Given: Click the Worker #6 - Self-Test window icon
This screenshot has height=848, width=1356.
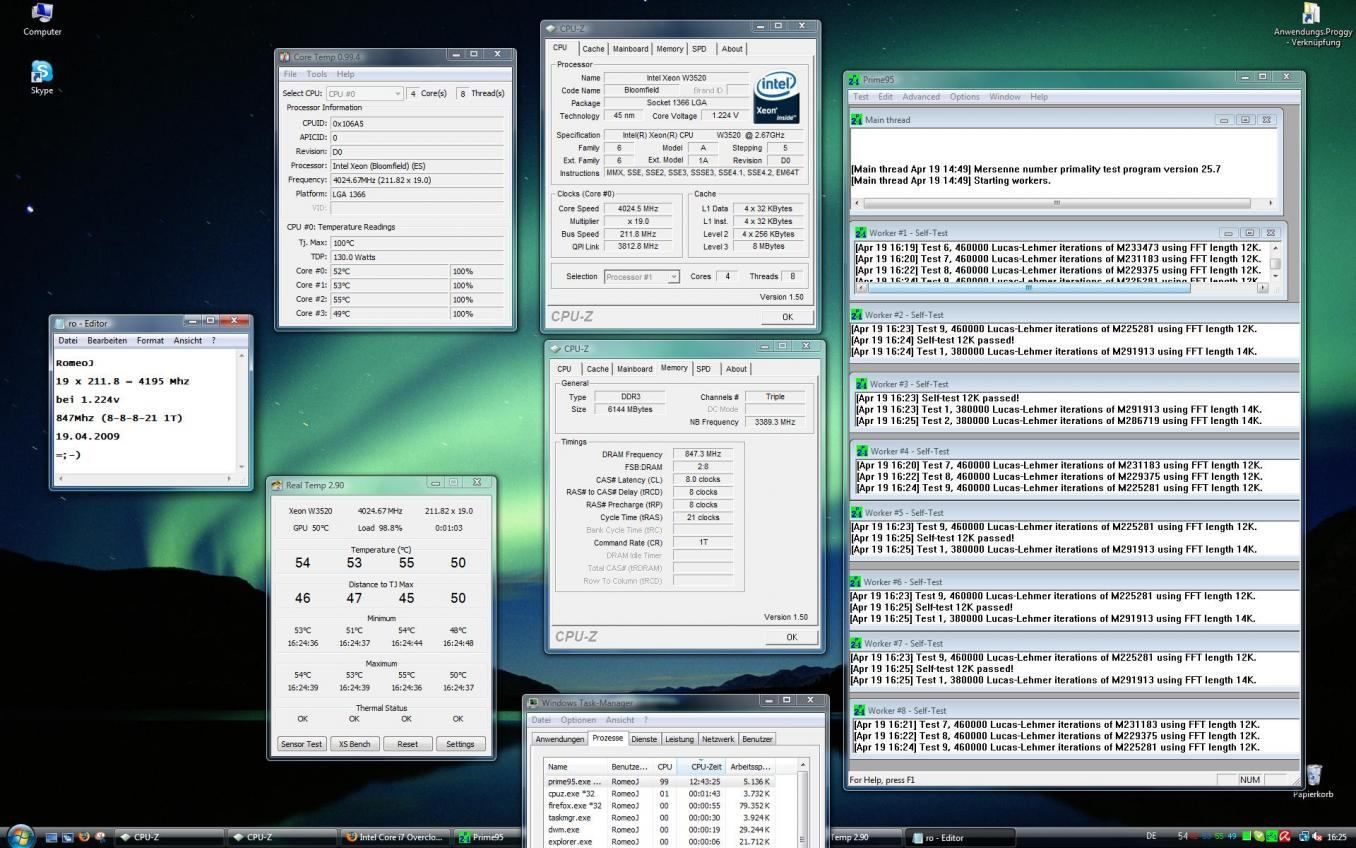Looking at the screenshot, I should tap(856, 581).
